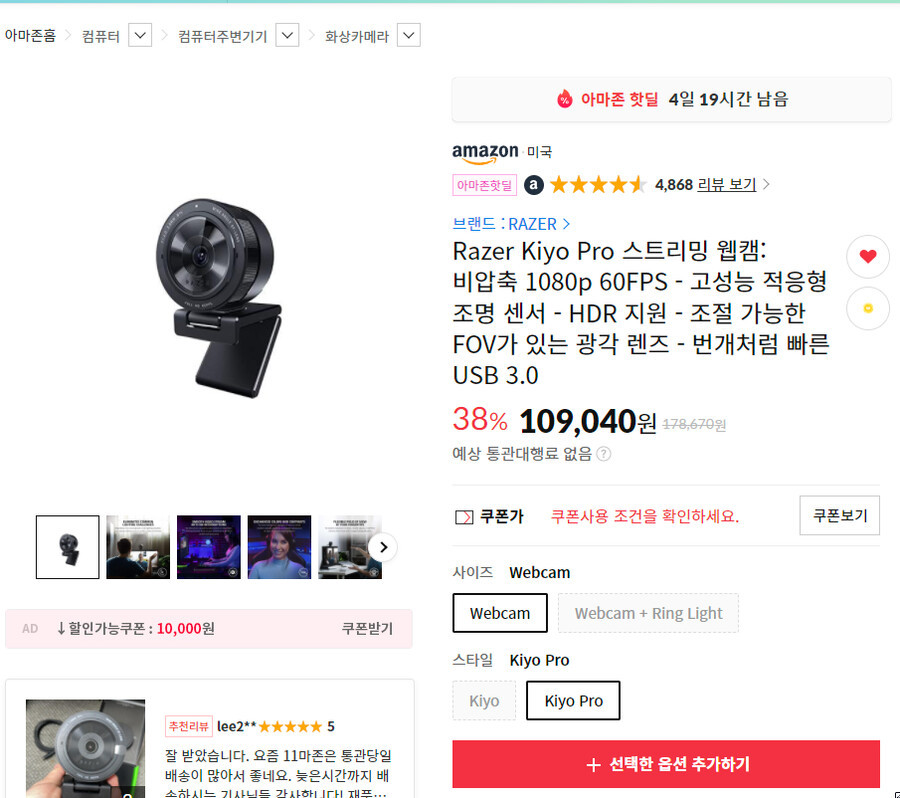Select the Kiyo style option
The height and width of the screenshot is (798, 900).
pyautogui.click(x=484, y=700)
